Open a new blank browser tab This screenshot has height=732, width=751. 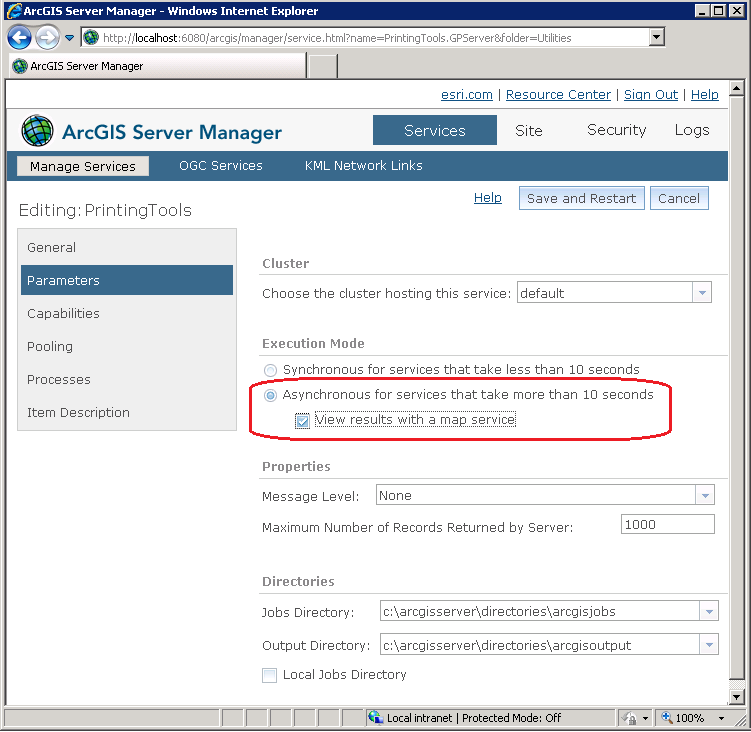tap(322, 66)
